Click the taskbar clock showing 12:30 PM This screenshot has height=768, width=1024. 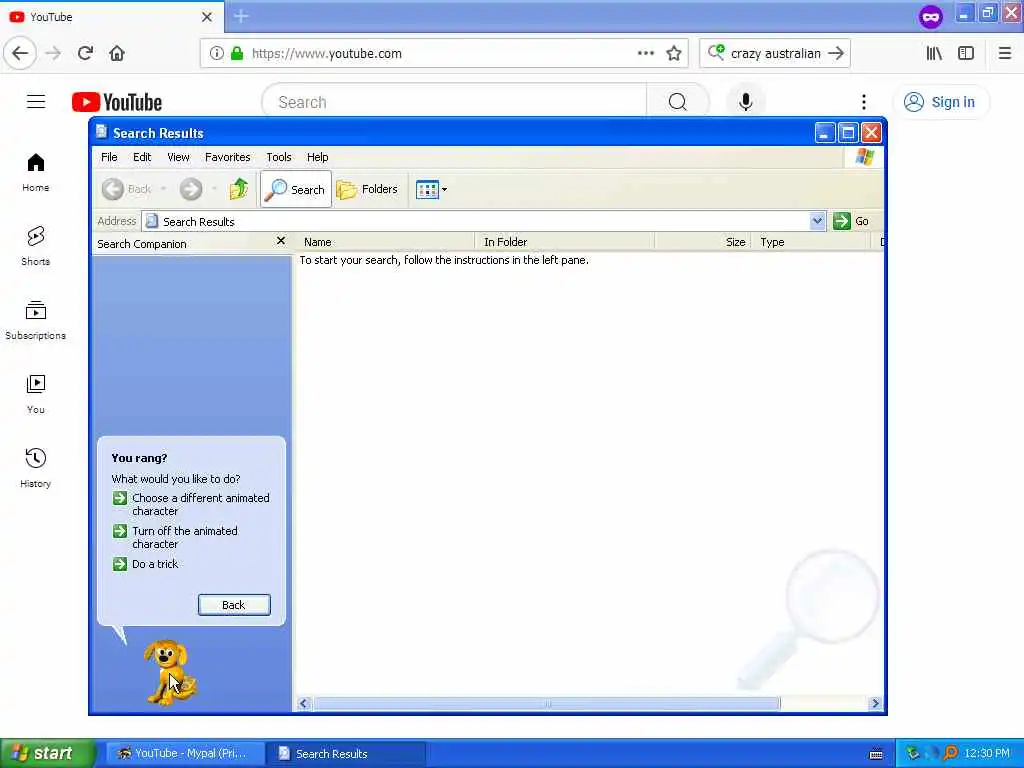(x=987, y=753)
